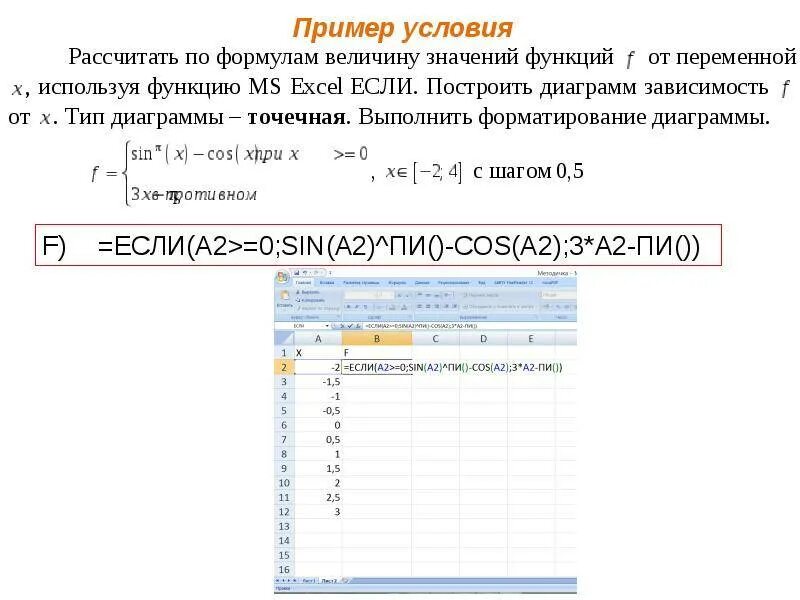800x600 pixels.
Task: Click the insert new sheet icon after Лист2
Action: coord(345,581)
